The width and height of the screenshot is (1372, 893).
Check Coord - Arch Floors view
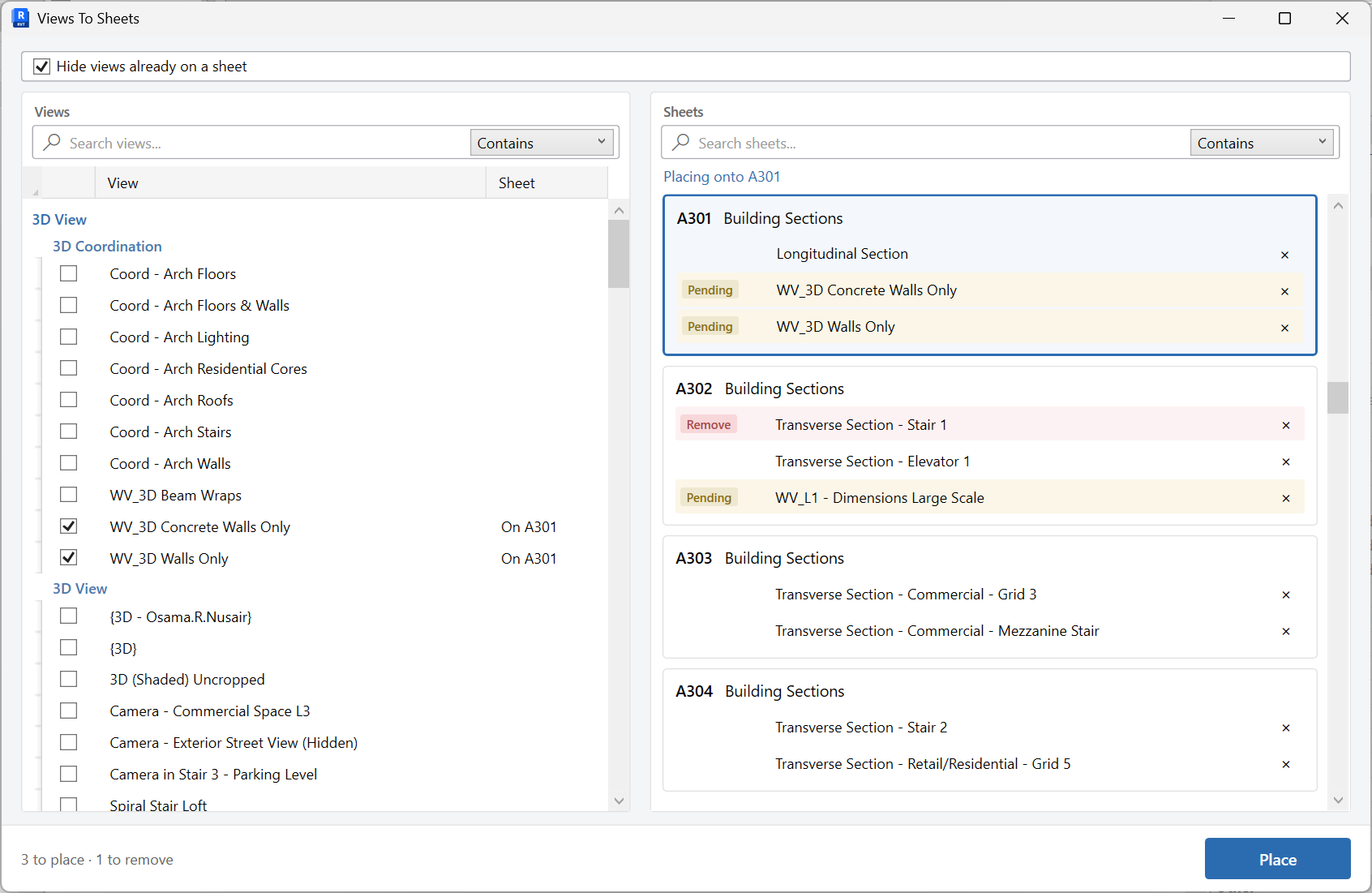69,273
